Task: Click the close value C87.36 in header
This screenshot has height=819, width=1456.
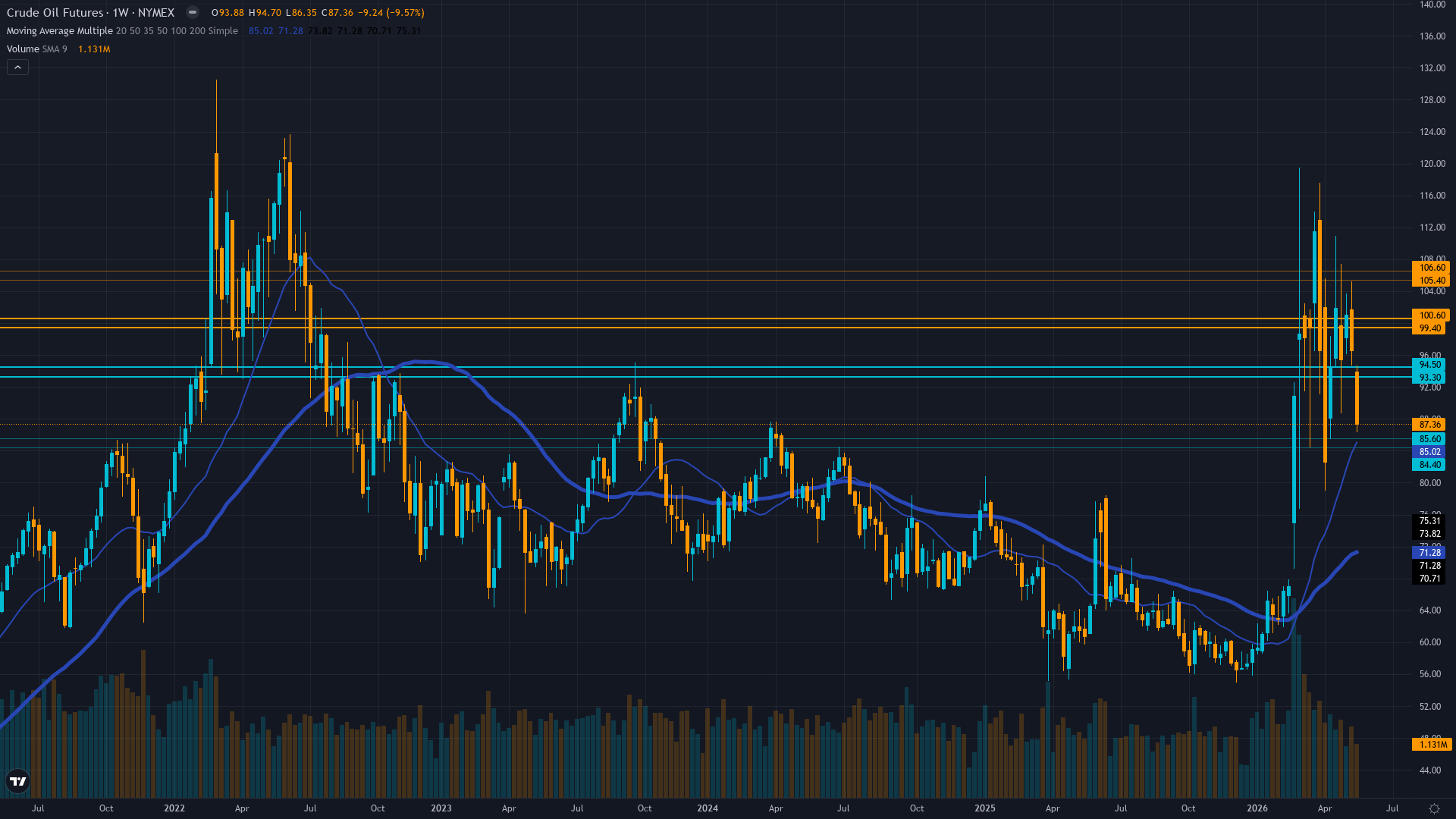Action: click(x=337, y=13)
